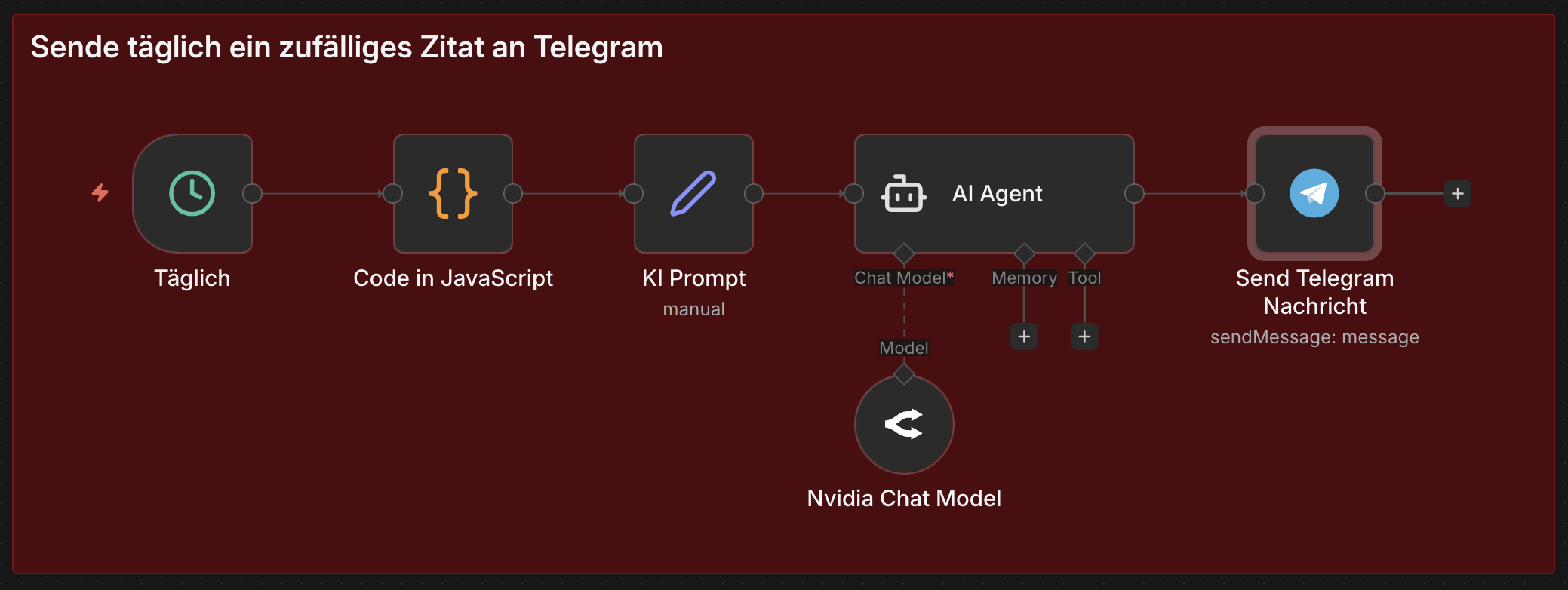Viewport: 1568px width, 590px height.
Task: Click the output connector of the Täglich node
Action: tap(252, 194)
